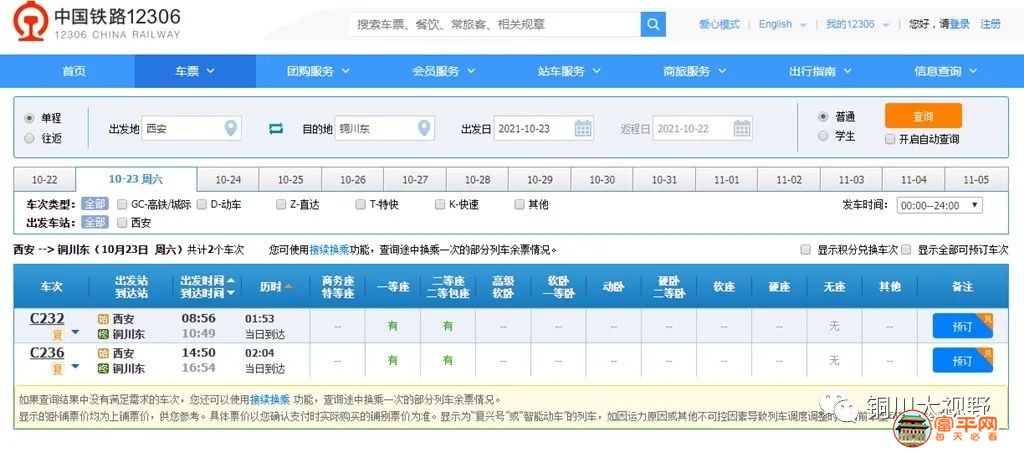Select 学生 student ticket radio button
Image resolution: width=1024 pixels, height=453 pixels.
823,136
